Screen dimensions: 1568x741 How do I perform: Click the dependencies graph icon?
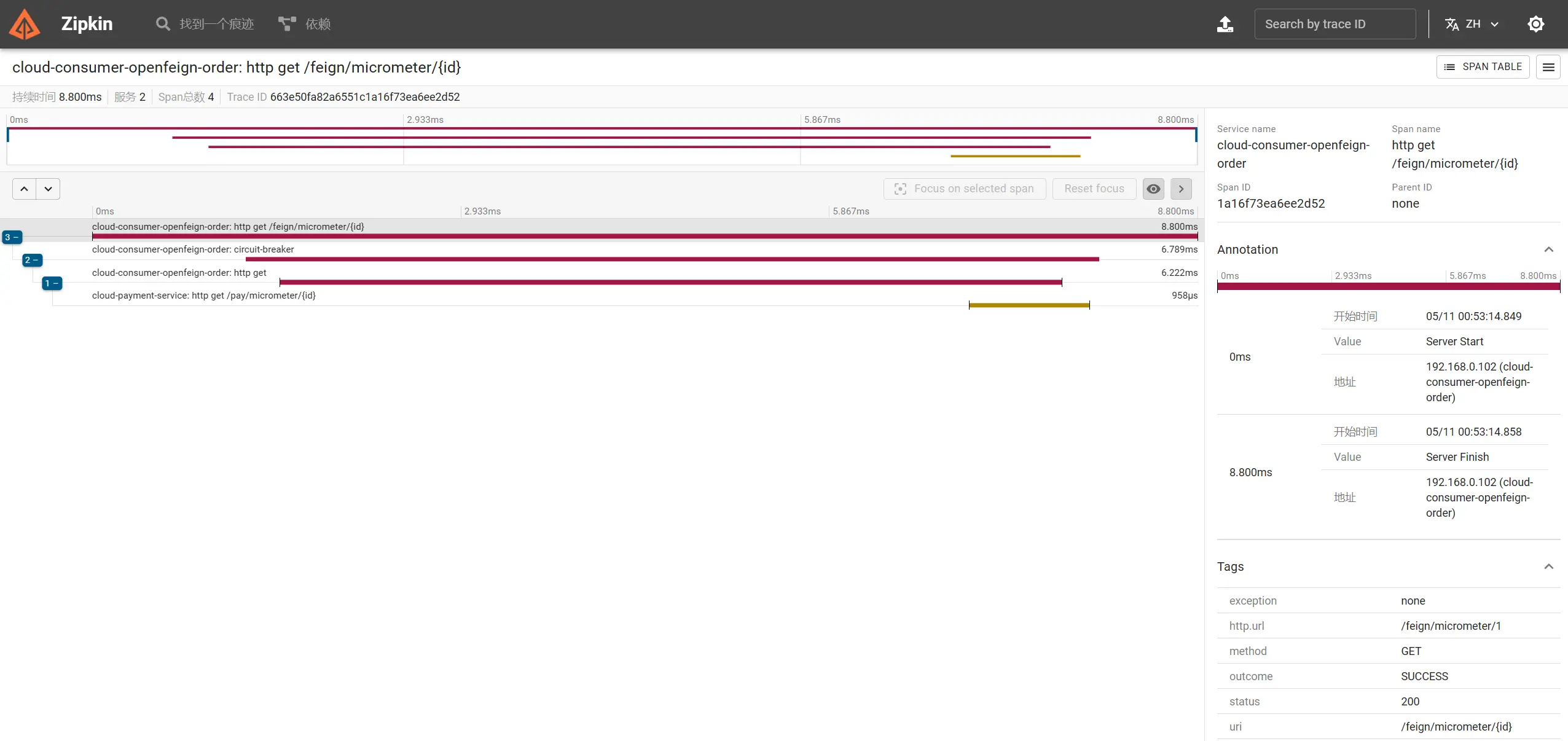(x=286, y=24)
